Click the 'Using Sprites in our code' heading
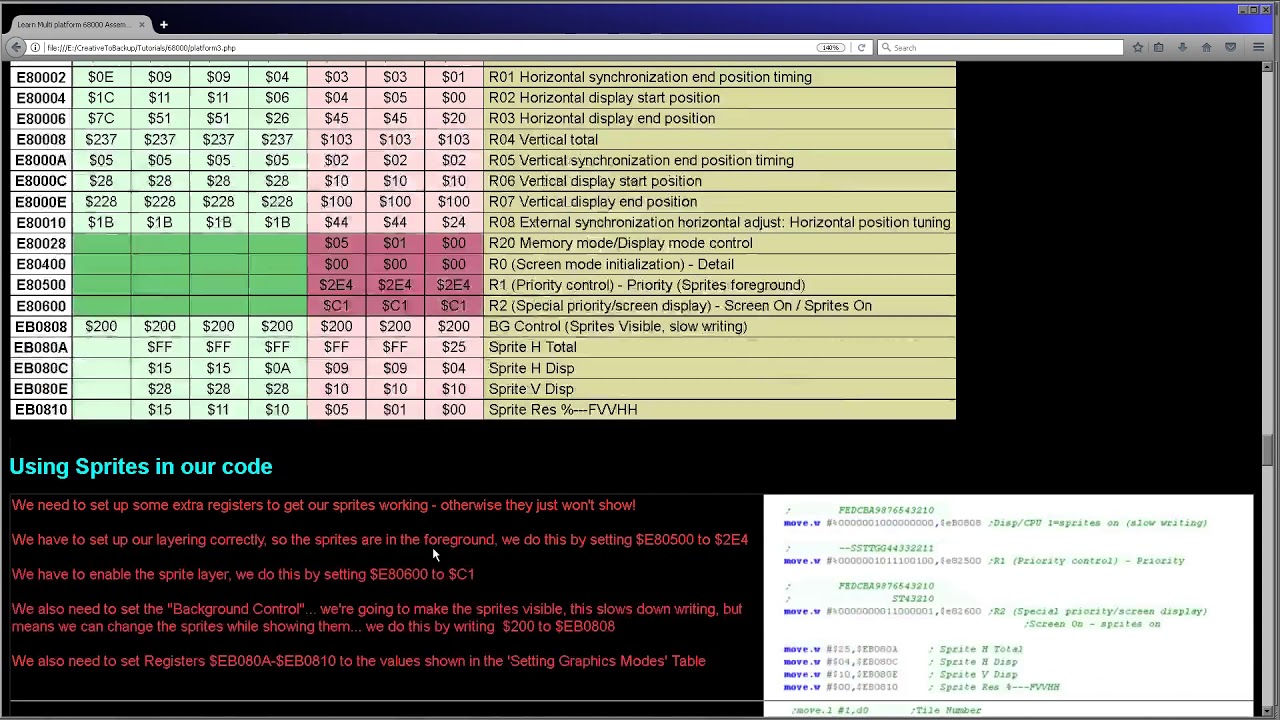The image size is (1280, 720). coord(141,466)
